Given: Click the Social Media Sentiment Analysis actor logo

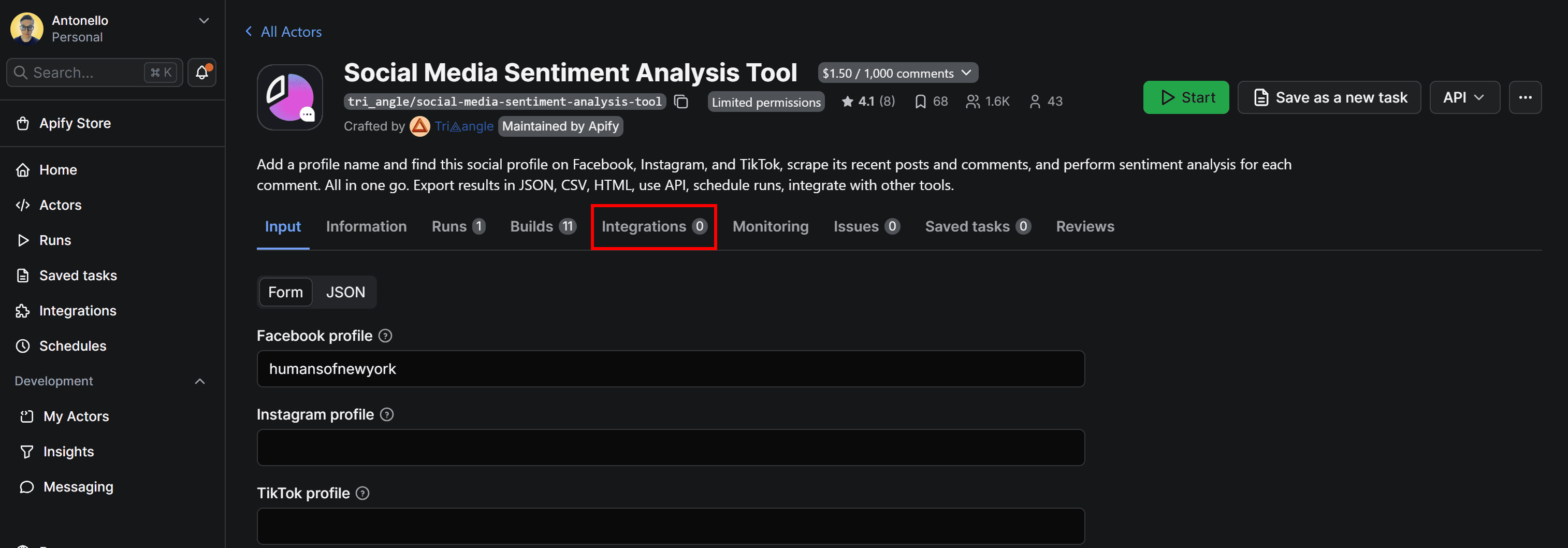Looking at the screenshot, I should [x=290, y=97].
